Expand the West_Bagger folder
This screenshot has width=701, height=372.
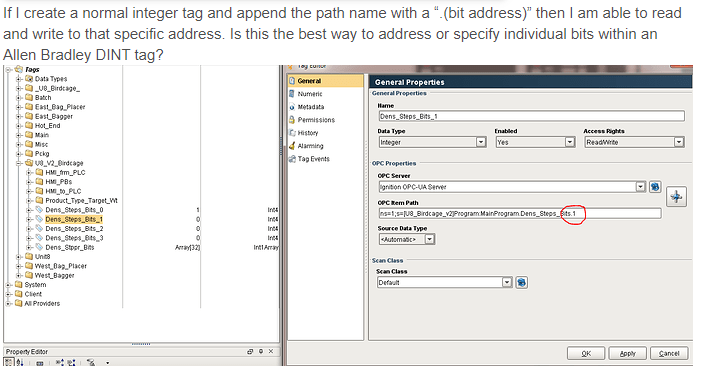click(19, 275)
